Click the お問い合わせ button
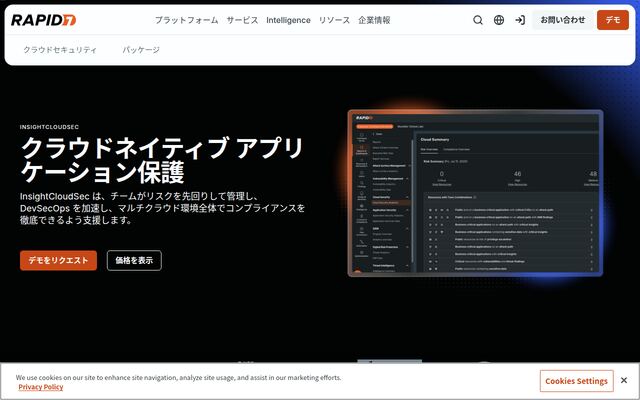 click(x=563, y=20)
